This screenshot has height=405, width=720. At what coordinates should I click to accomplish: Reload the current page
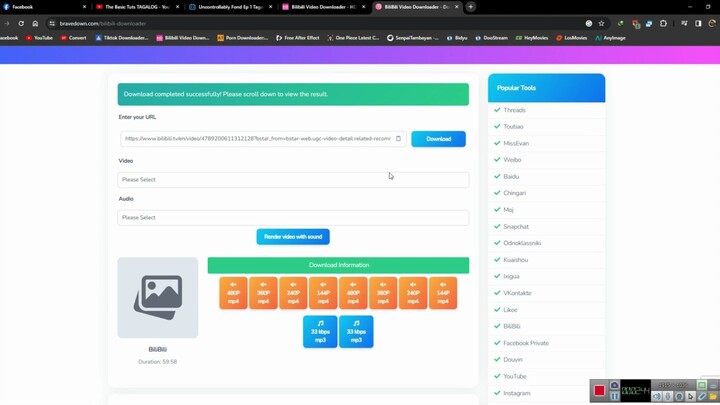21,23
